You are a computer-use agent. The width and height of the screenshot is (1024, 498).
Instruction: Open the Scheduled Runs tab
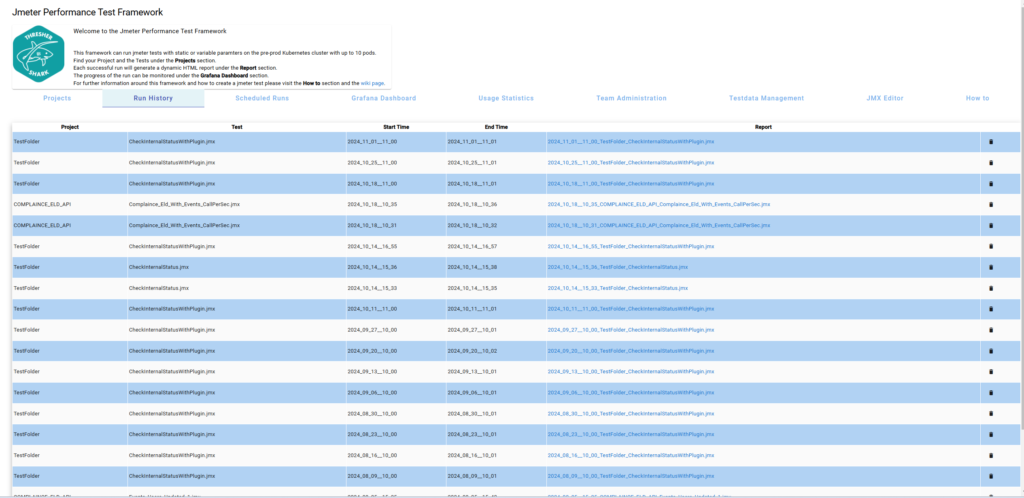pos(262,99)
